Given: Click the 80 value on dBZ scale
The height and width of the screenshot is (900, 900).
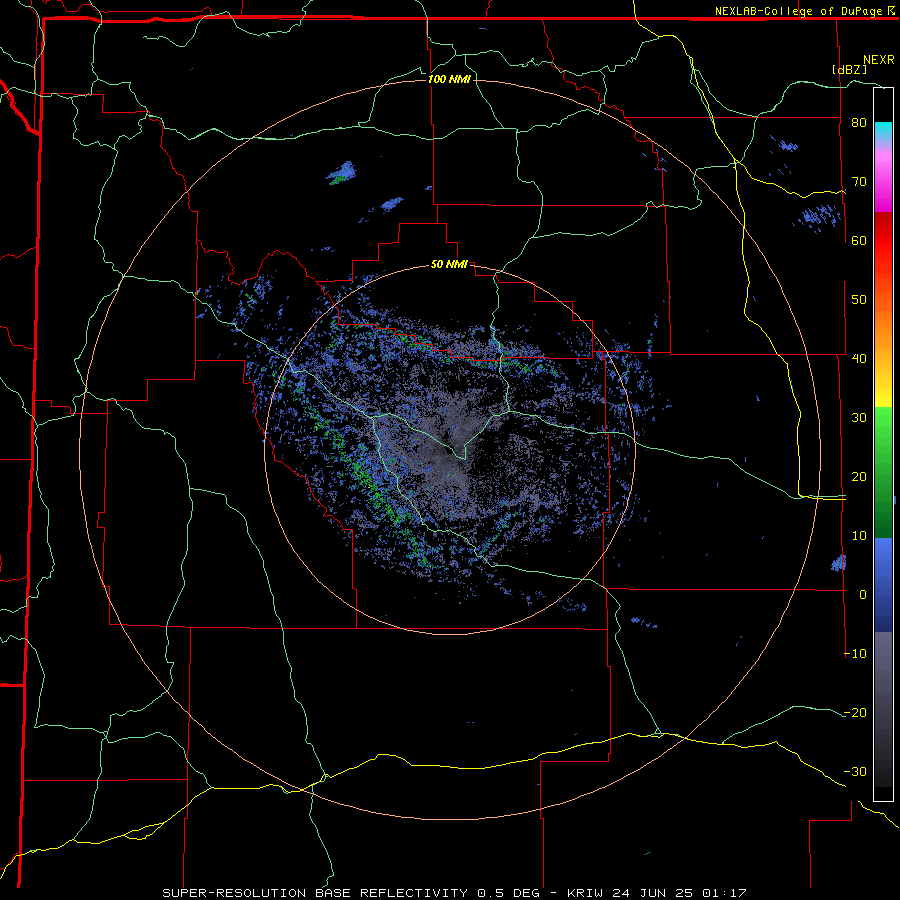Looking at the screenshot, I should coord(859,123).
